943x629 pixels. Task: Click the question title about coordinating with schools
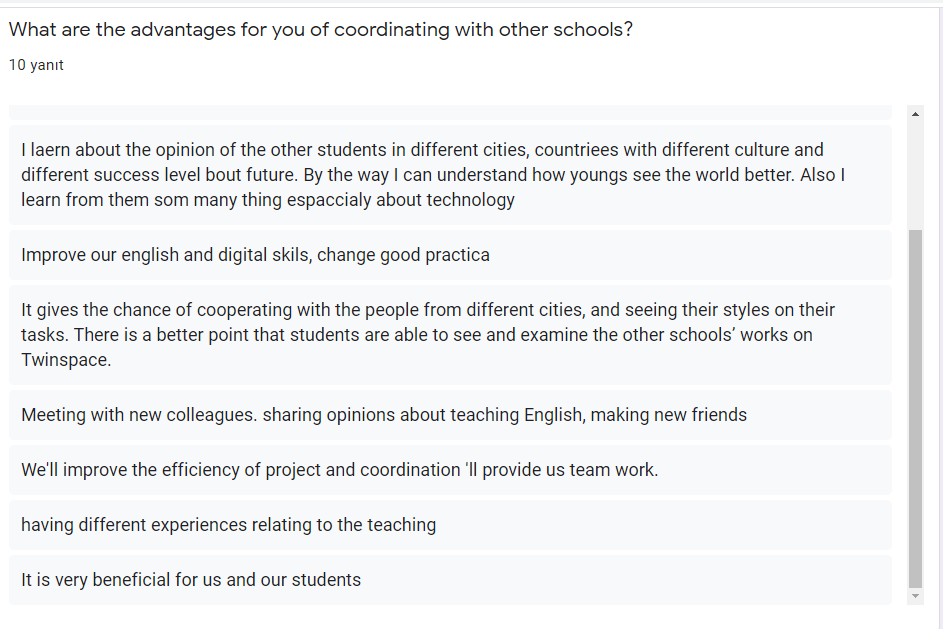click(x=321, y=30)
